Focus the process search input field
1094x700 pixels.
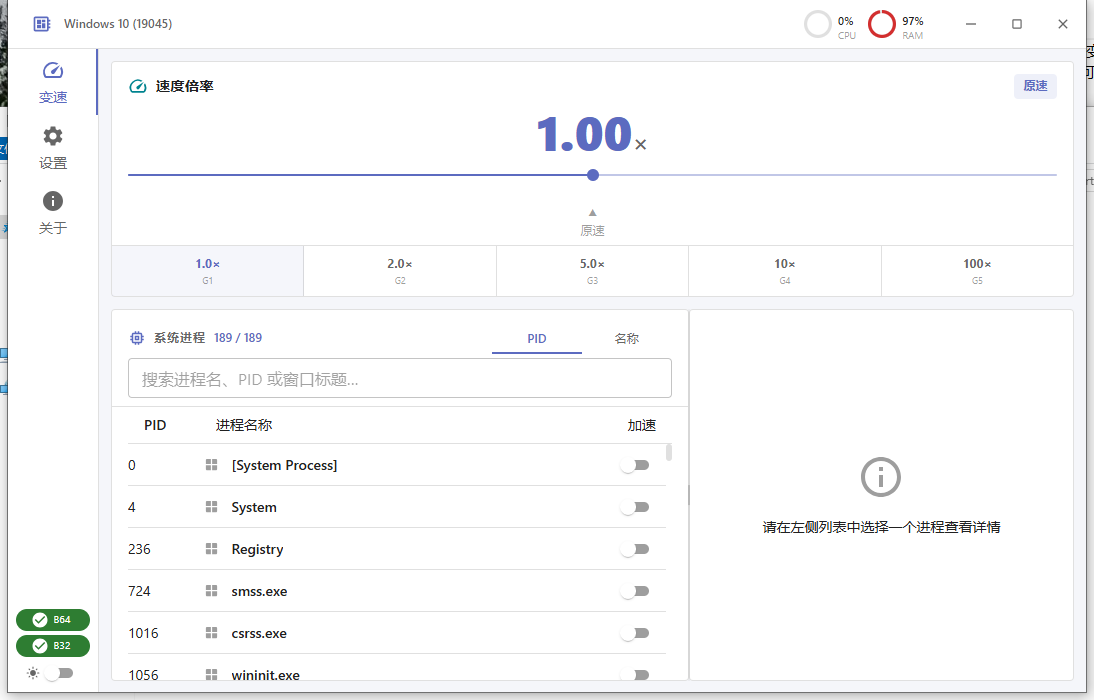400,378
